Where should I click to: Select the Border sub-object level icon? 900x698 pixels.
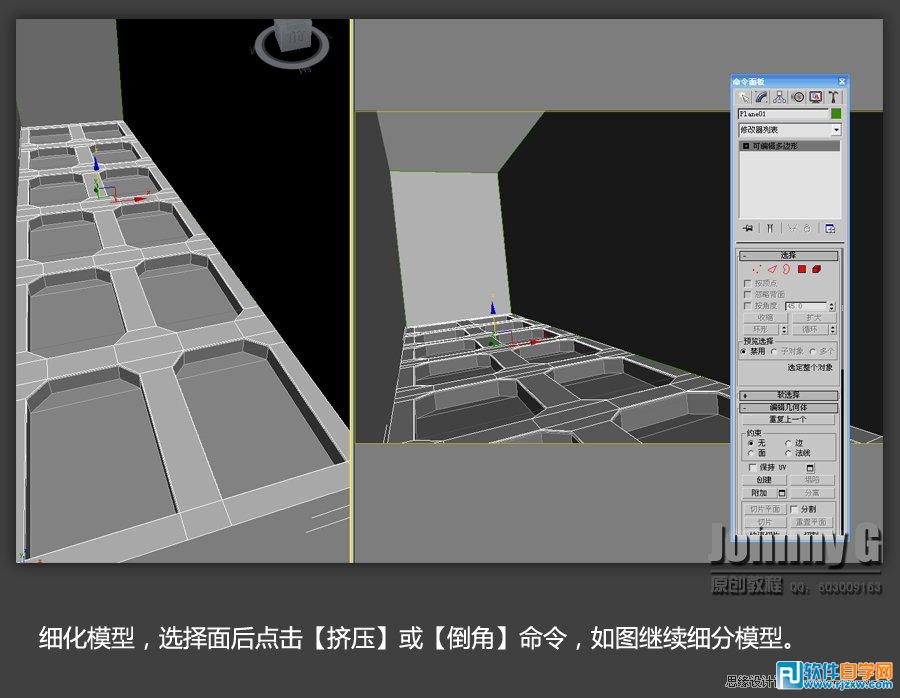[x=786, y=269]
